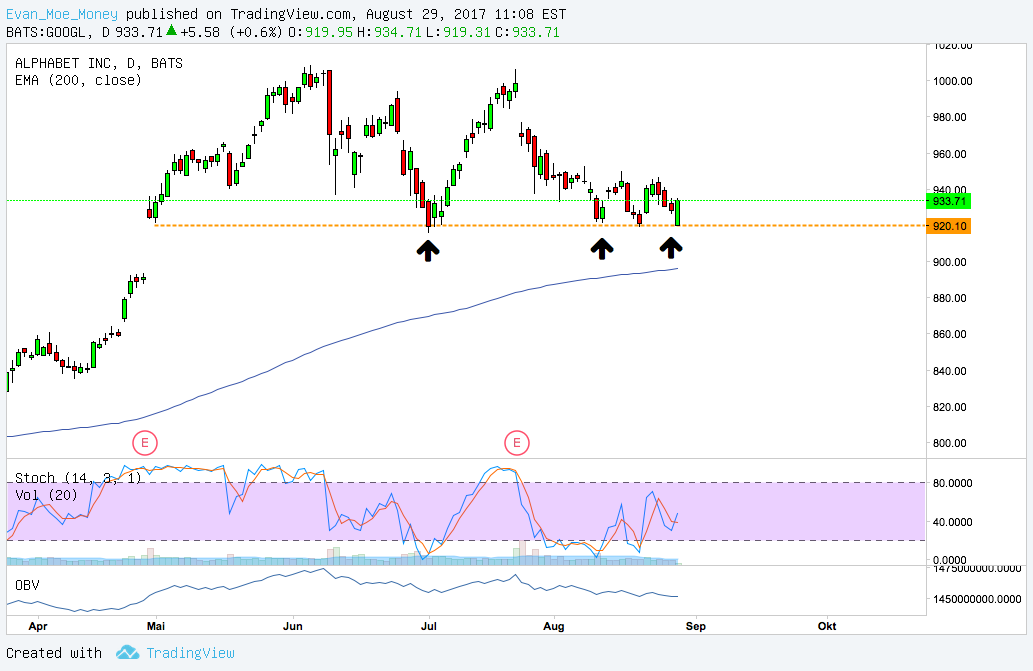Click the L:919.31 low value in header
The width and height of the screenshot is (1033, 671).
tap(458, 32)
